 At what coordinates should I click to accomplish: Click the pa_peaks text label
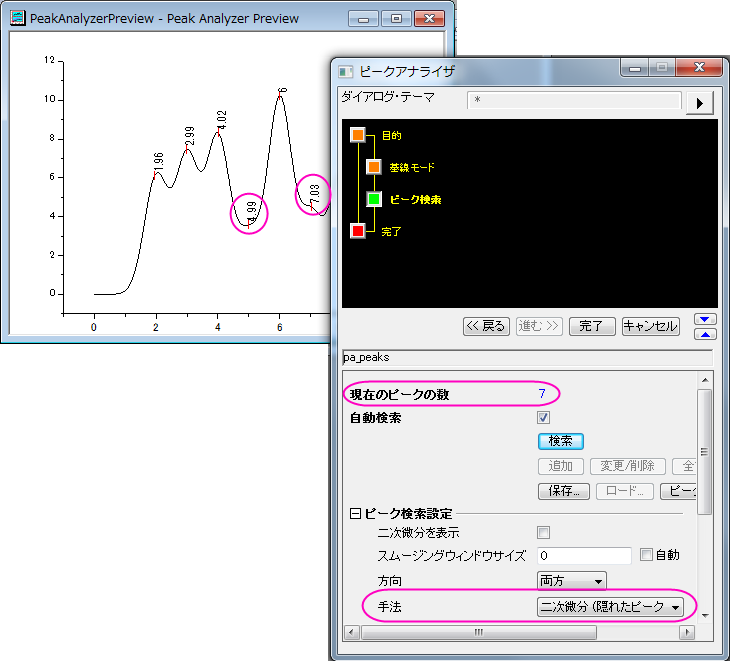click(x=366, y=357)
